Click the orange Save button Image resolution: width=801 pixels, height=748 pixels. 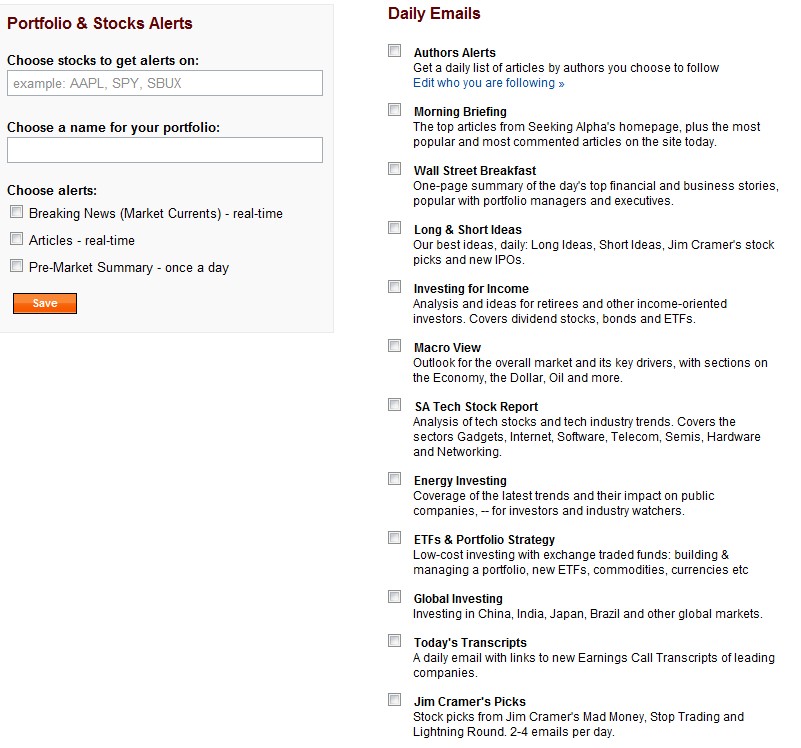[x=45, y=303]
